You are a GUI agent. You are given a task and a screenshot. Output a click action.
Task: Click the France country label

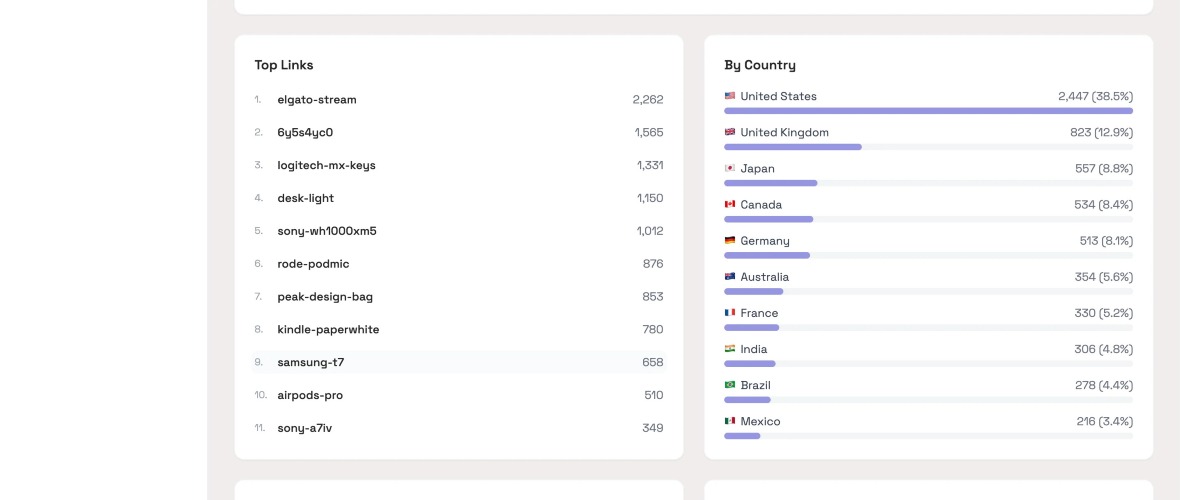coord(759,313)
